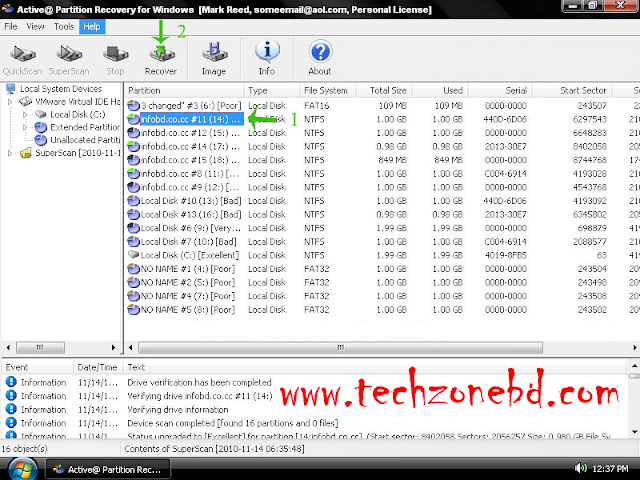Click the VMware Virtual IDE drive icon

pyautogui.click(x=25, y=101)
